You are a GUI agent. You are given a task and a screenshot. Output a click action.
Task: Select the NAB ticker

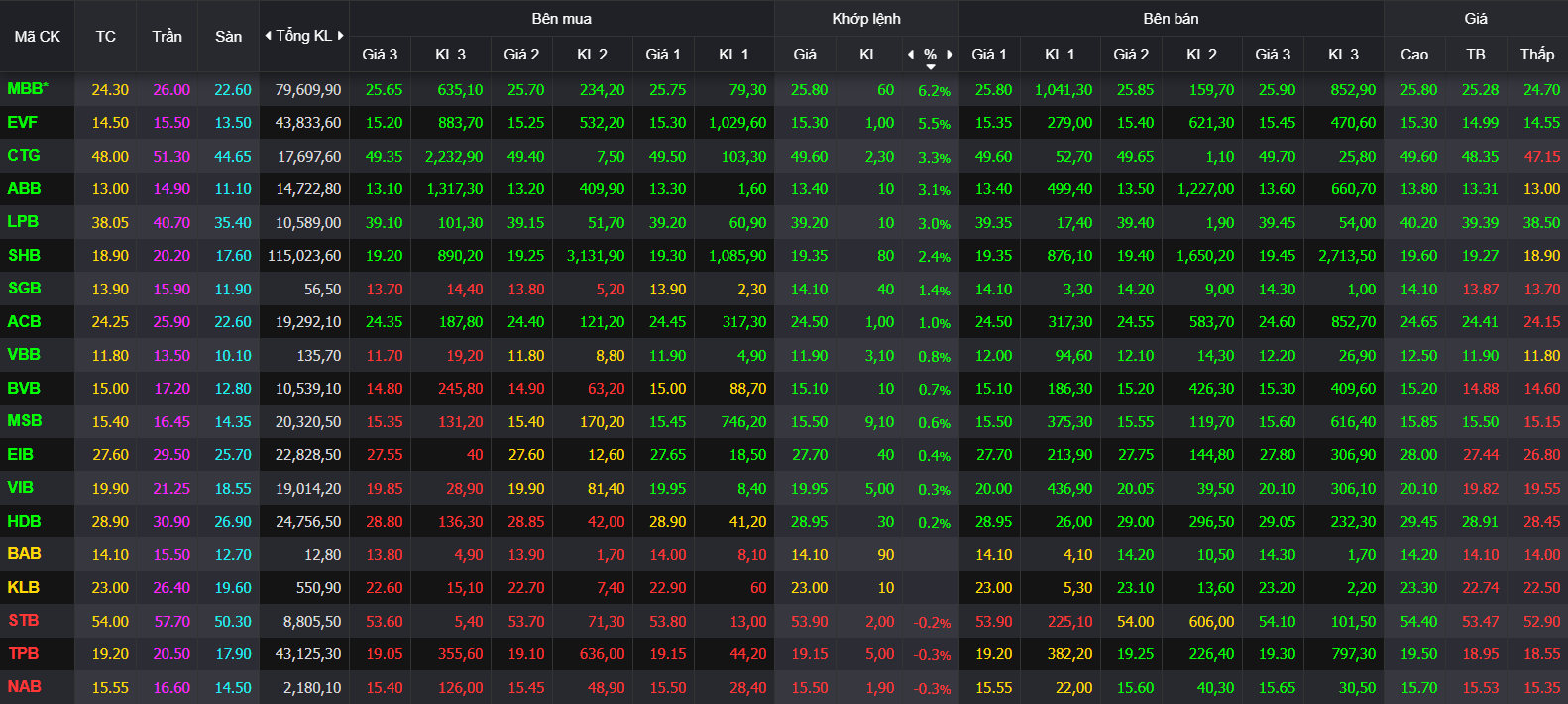pos(24,687)
